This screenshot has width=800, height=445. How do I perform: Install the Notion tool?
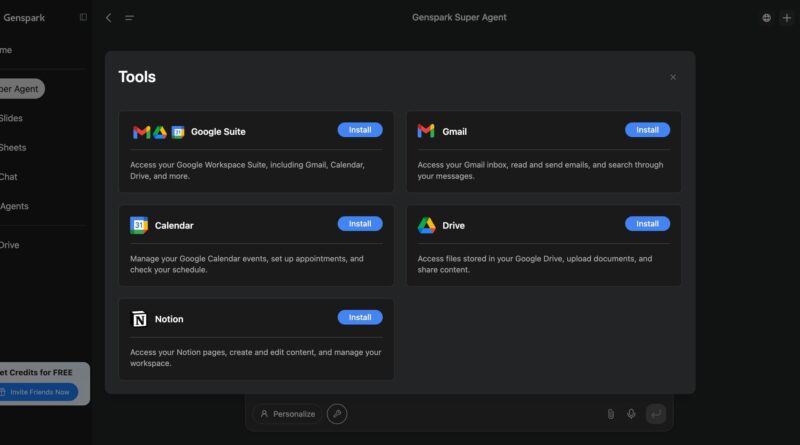pyautogui.click(x=360, y=317)
